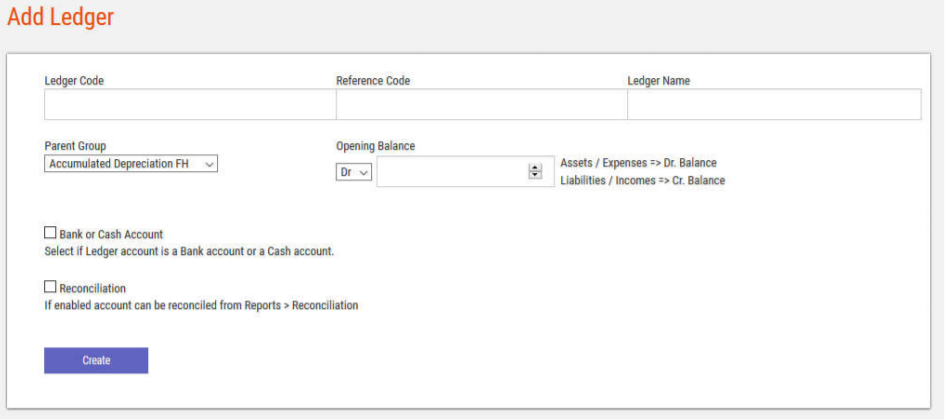945x420 pixels.
Task: Click the 'Ledger Code' field label
Action: click(74, 81)
